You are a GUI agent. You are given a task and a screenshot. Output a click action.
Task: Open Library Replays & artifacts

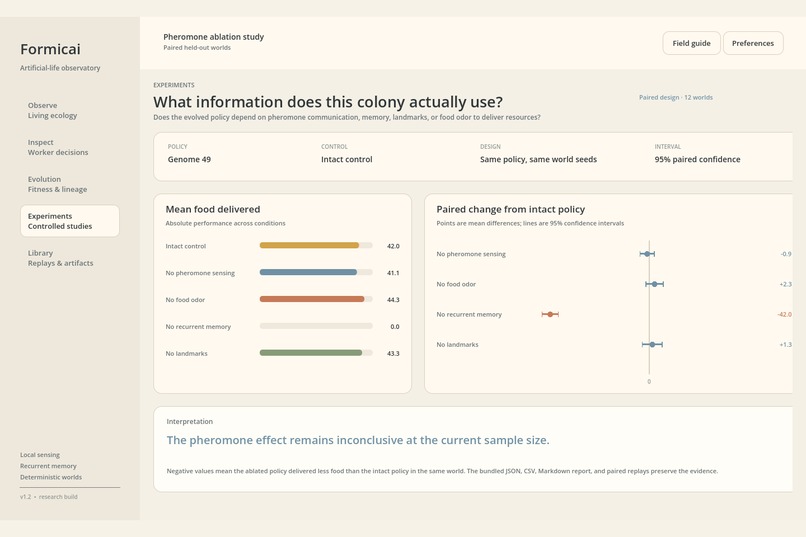(70, 258)
